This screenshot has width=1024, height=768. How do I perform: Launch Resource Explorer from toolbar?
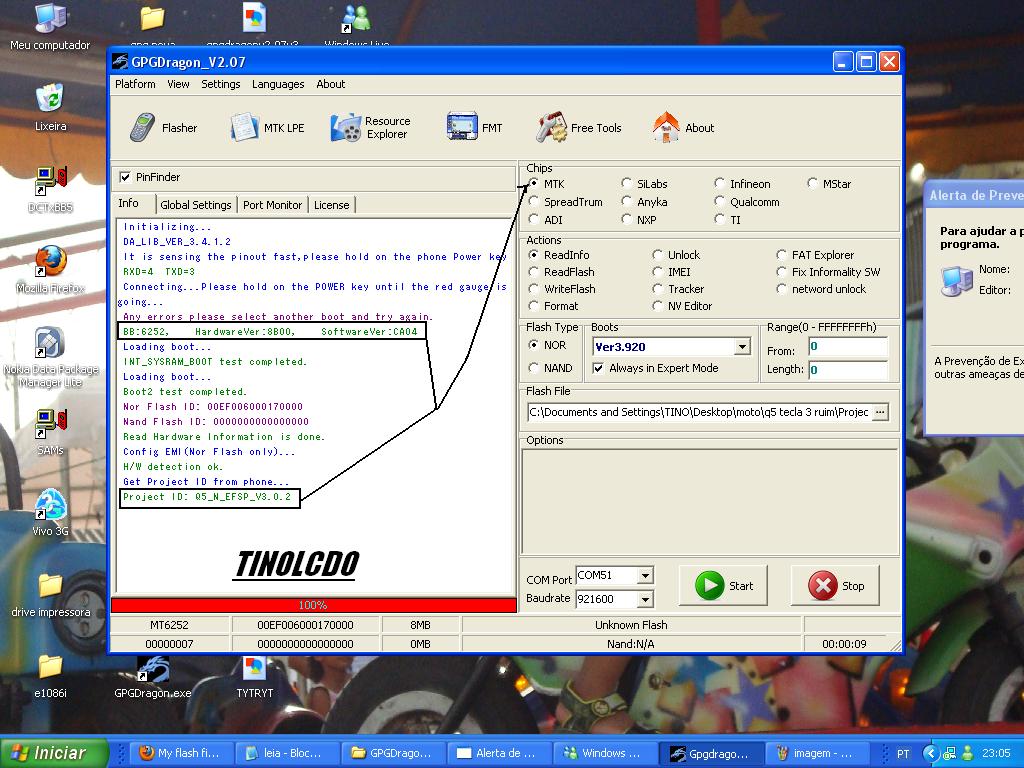pos(370,127)
